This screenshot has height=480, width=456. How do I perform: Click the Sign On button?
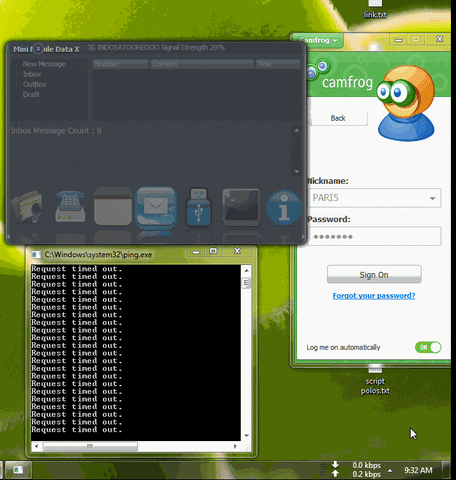(x=374, y=274)
